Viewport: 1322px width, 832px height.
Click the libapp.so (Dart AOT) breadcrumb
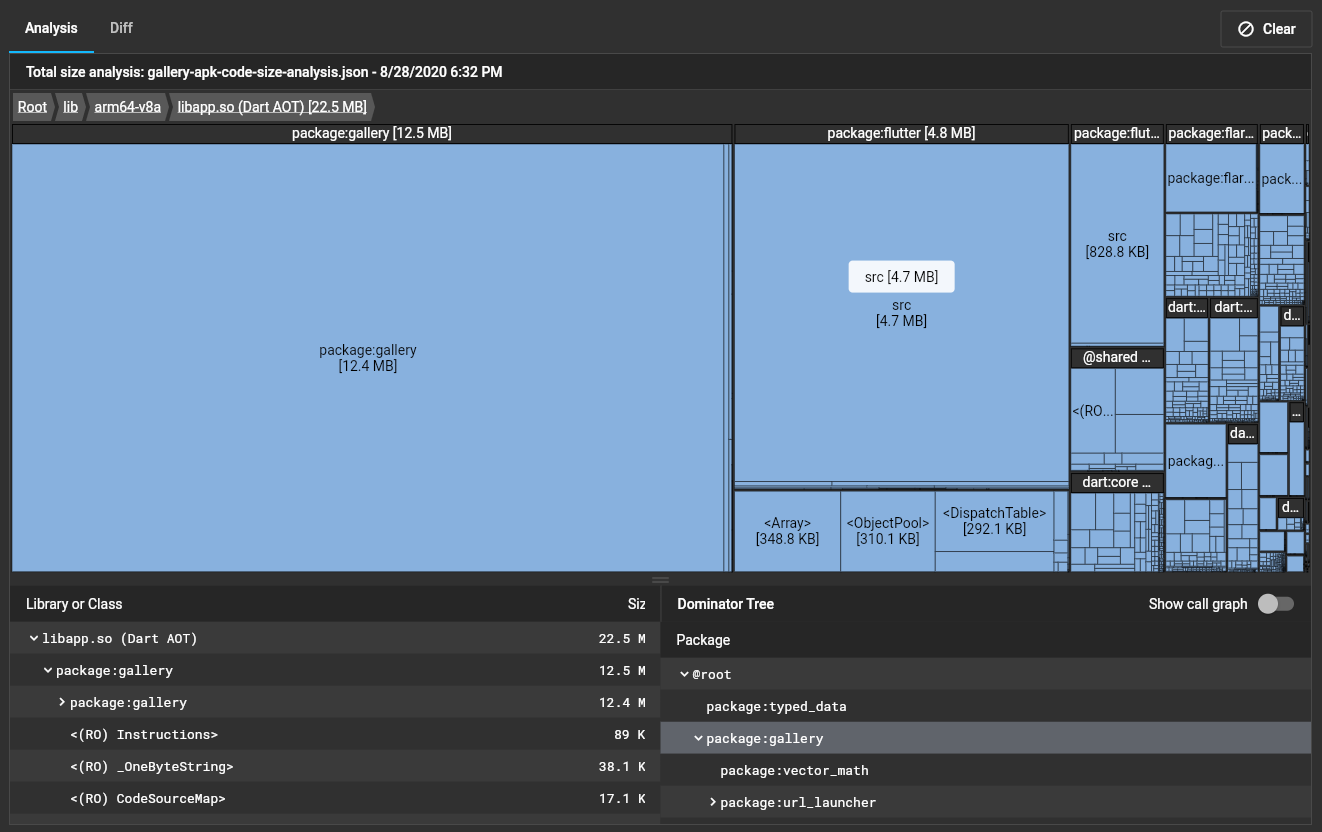click(x=272, y=107)
